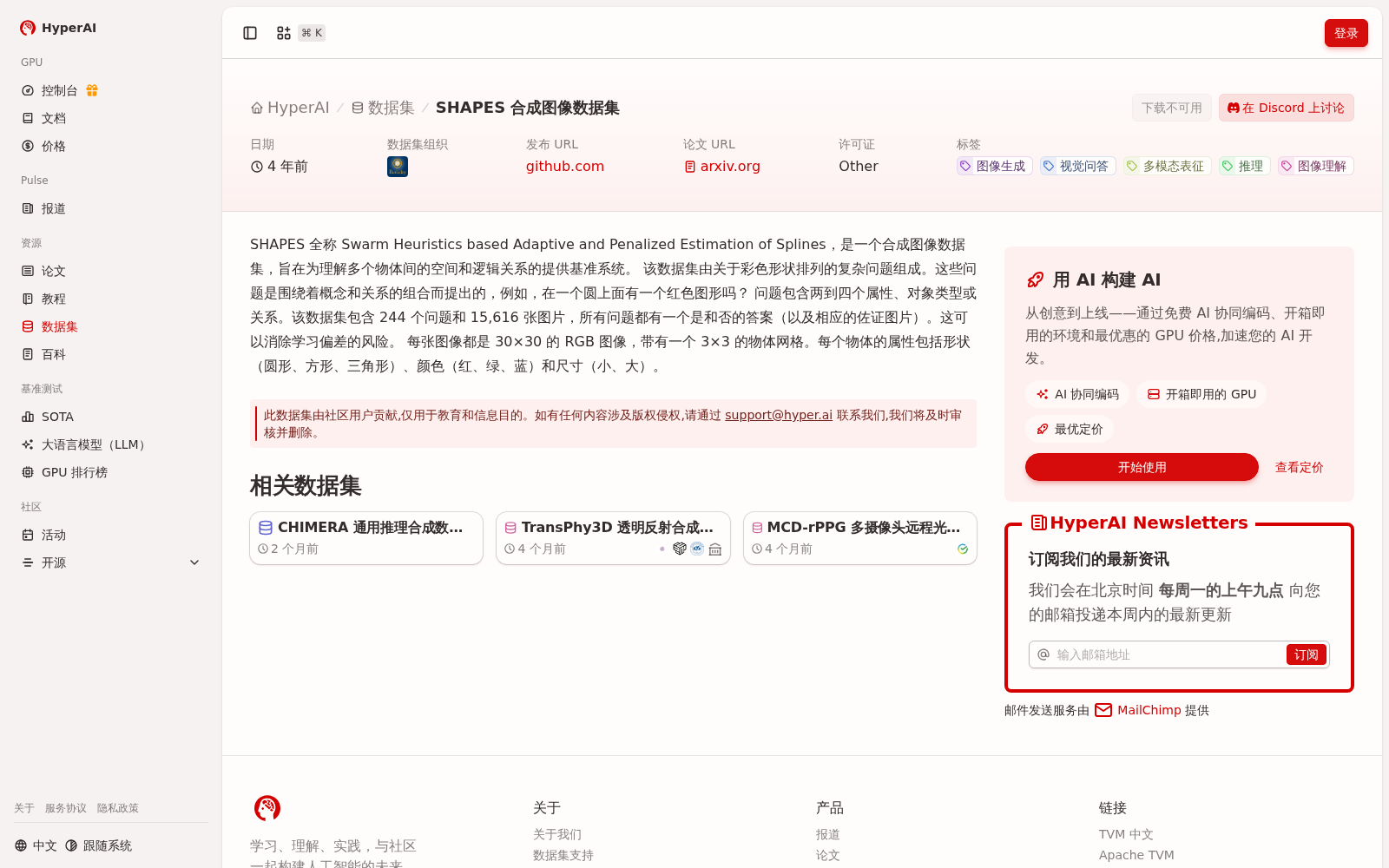This screenshot has width=1389, height=868.
Task: Open 活动 under 社区
Action: point(111,535)
